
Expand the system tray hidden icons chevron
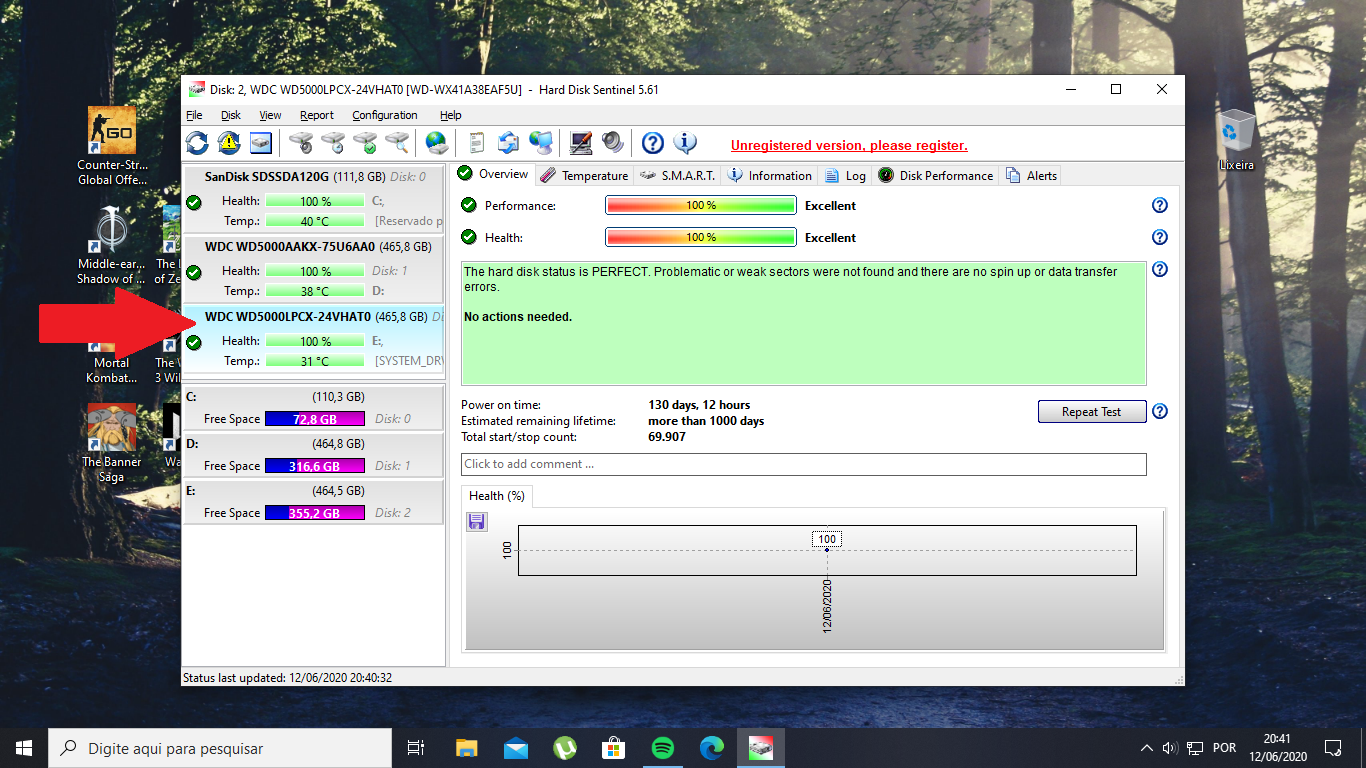pyautogui.click(x=1147, y=748)
